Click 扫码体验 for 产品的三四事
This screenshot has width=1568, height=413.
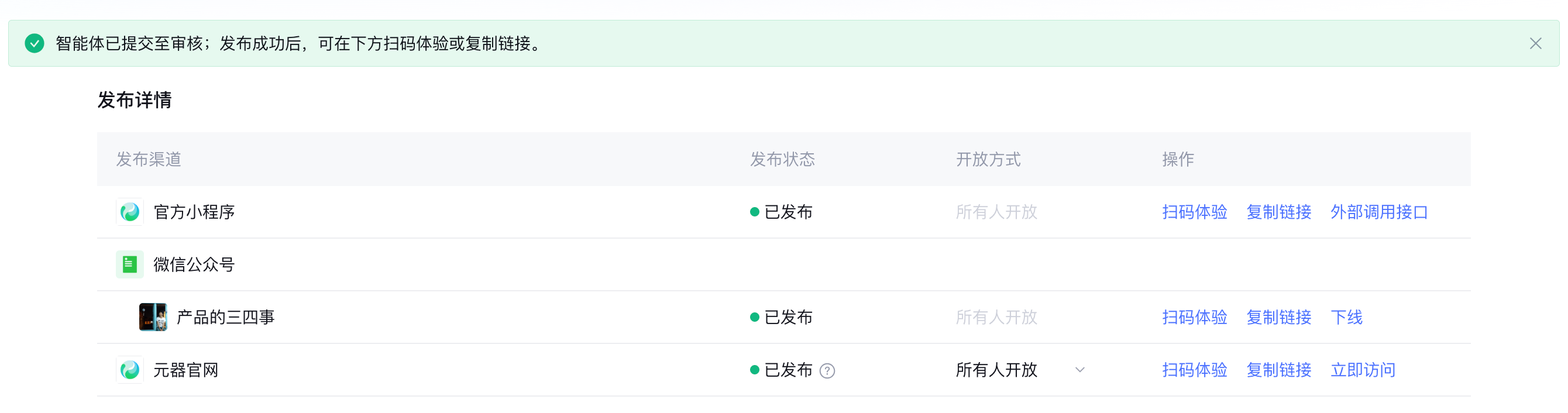(x=1194, y=317)
